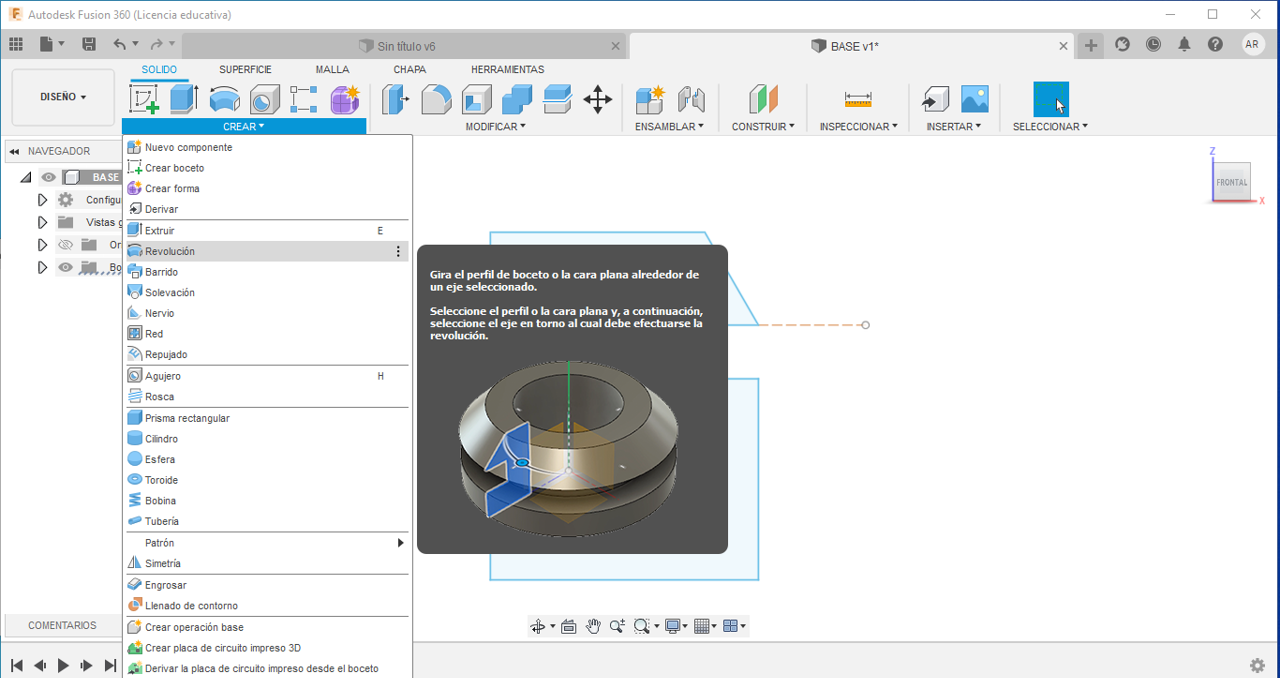The width and height of the screenshot is (1280, 678).
Task: Click the Pan hand tool in navigation bar
Action: click(593, 626)
